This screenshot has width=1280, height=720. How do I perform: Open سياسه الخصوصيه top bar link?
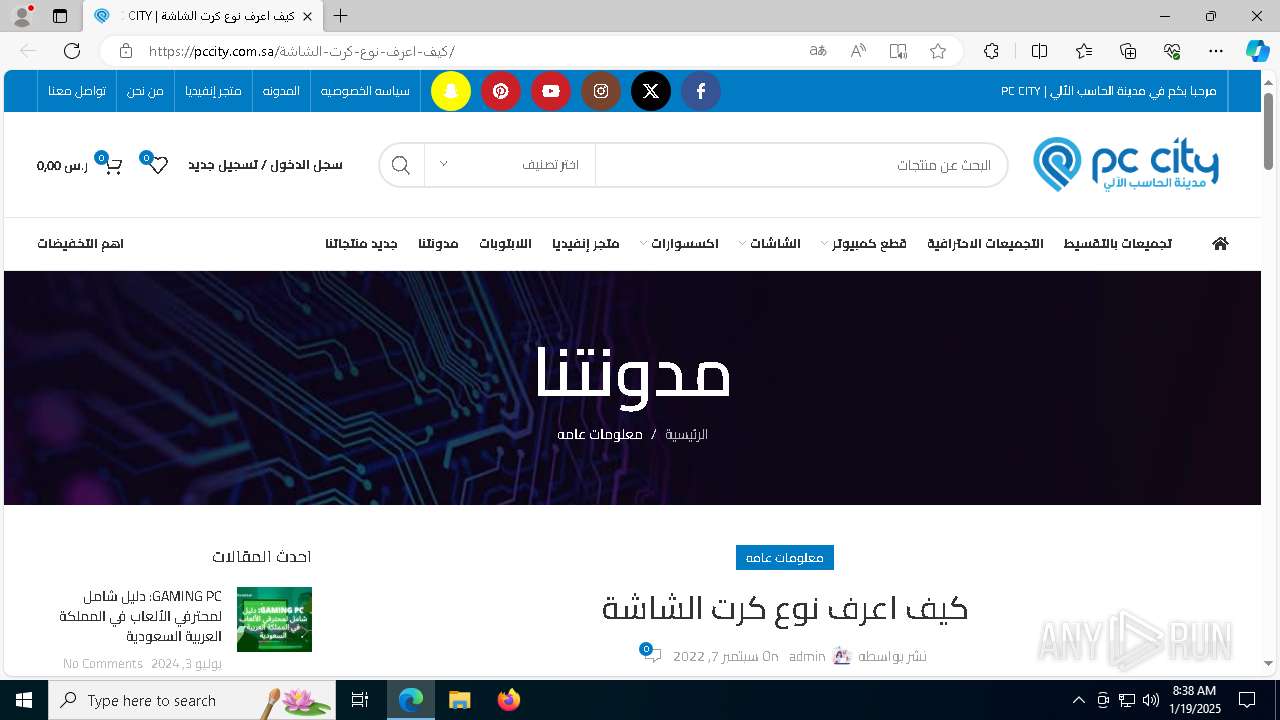(365, 91)
